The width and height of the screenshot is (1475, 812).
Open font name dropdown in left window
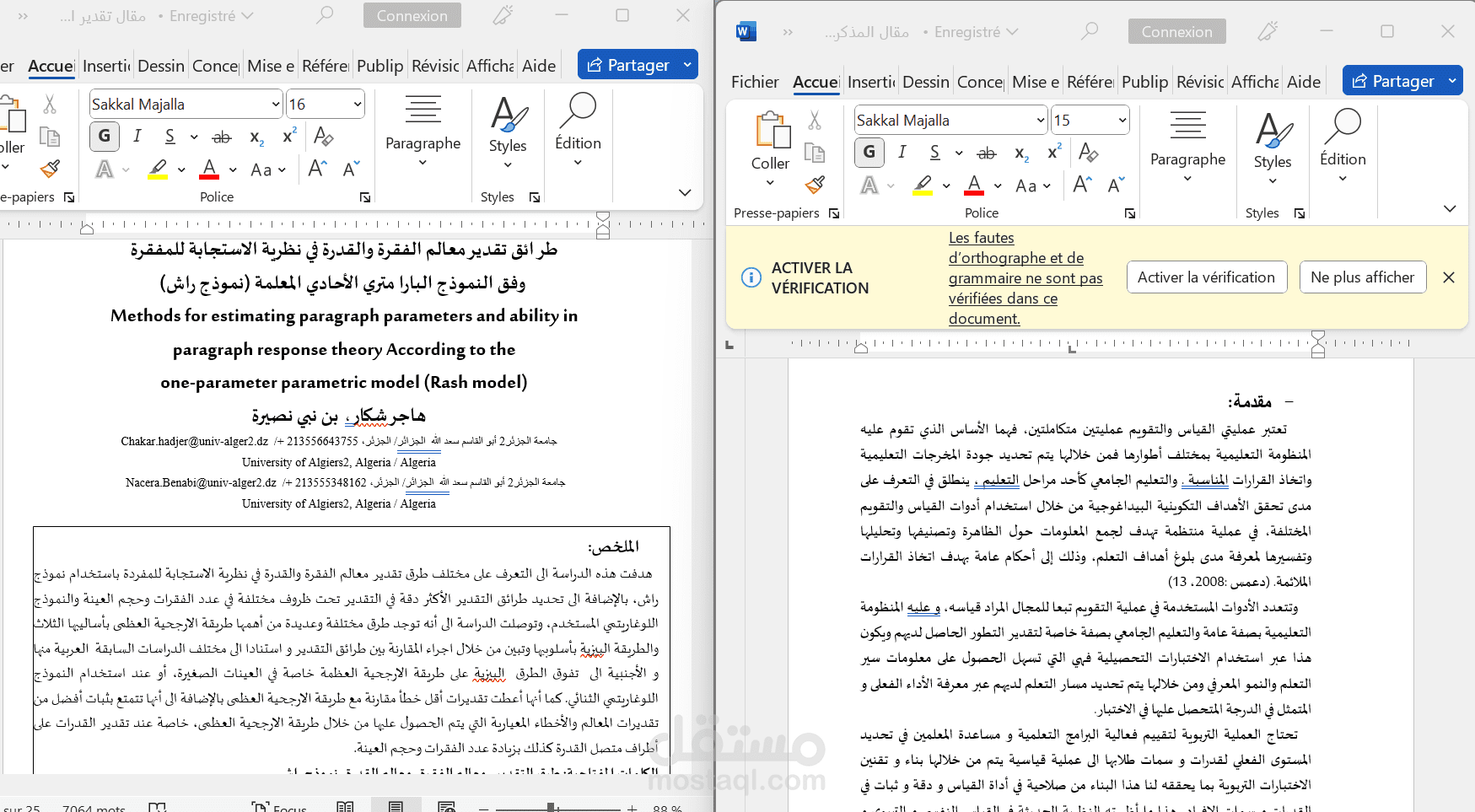click(276, 104)
